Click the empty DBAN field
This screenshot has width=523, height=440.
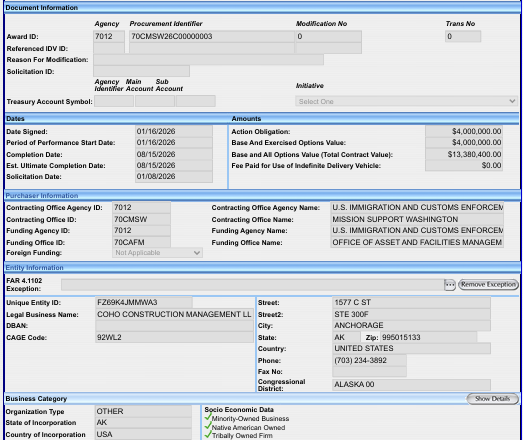point(174,326)
